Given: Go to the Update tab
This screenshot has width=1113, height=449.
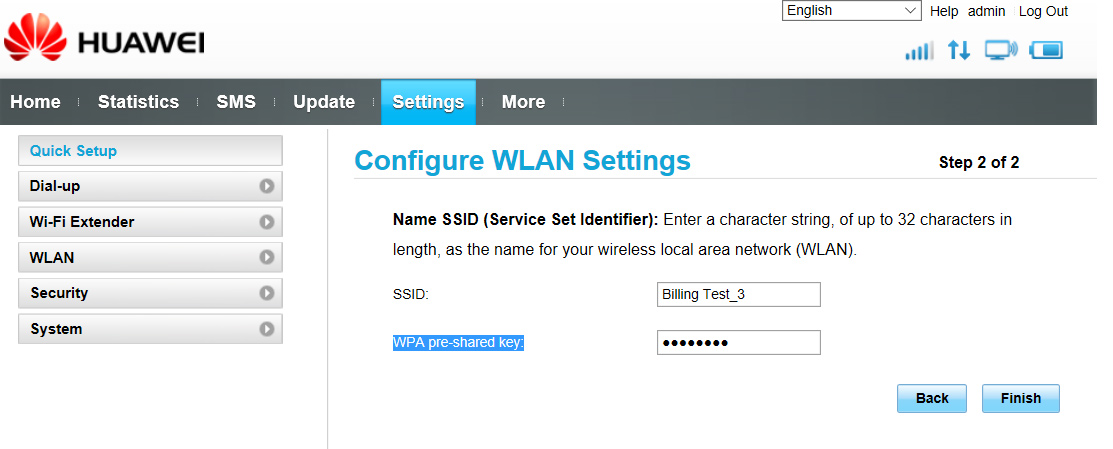Looking at the screenshot, I should (x=324, y=102).
